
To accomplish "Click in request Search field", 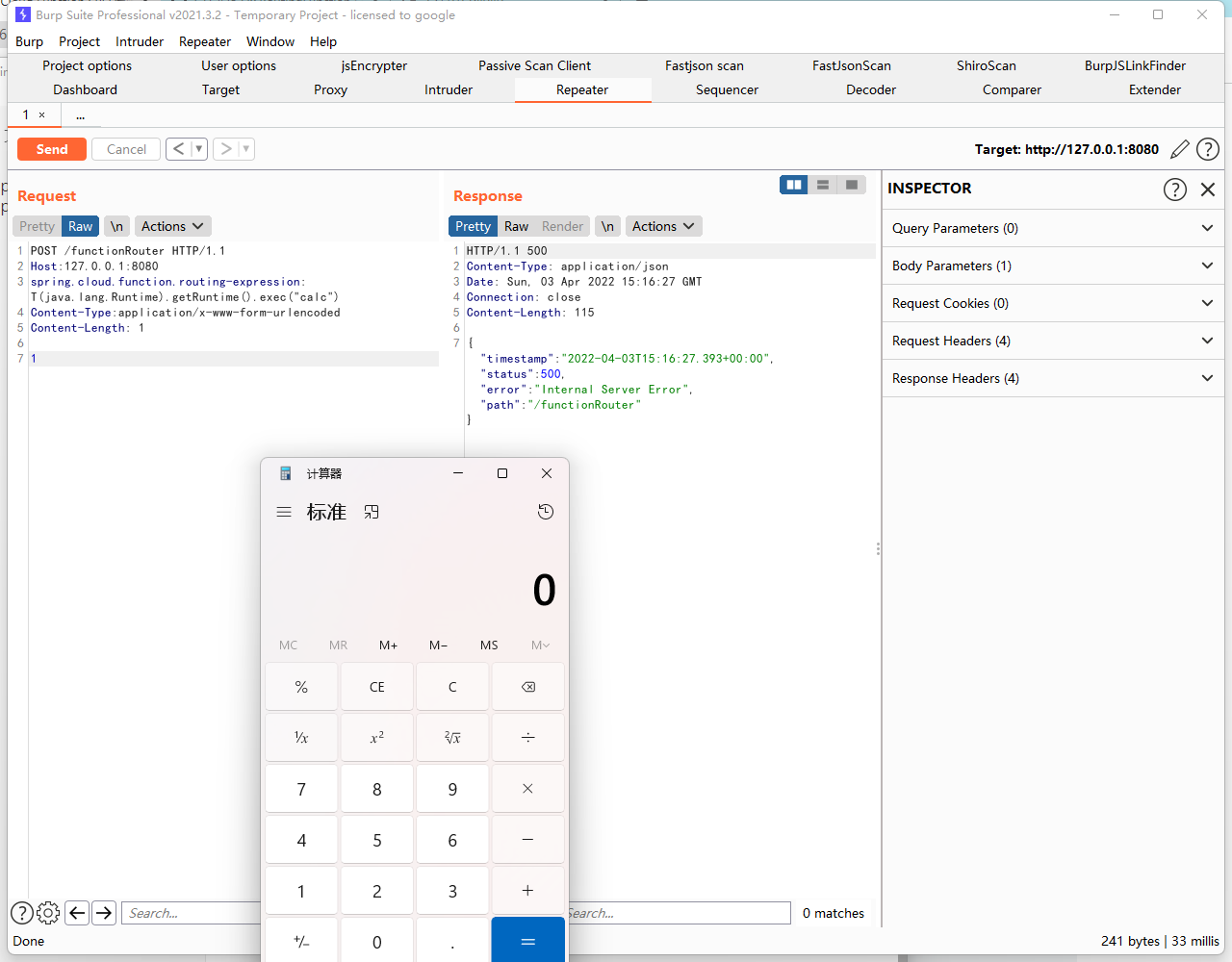I will tap(191, 913).
